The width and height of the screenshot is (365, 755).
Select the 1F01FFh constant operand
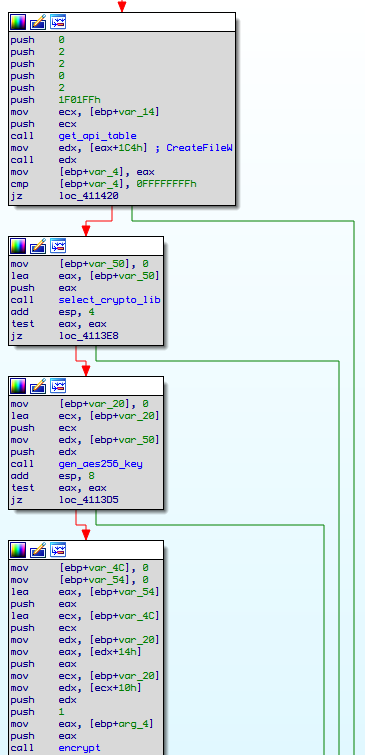79,100
